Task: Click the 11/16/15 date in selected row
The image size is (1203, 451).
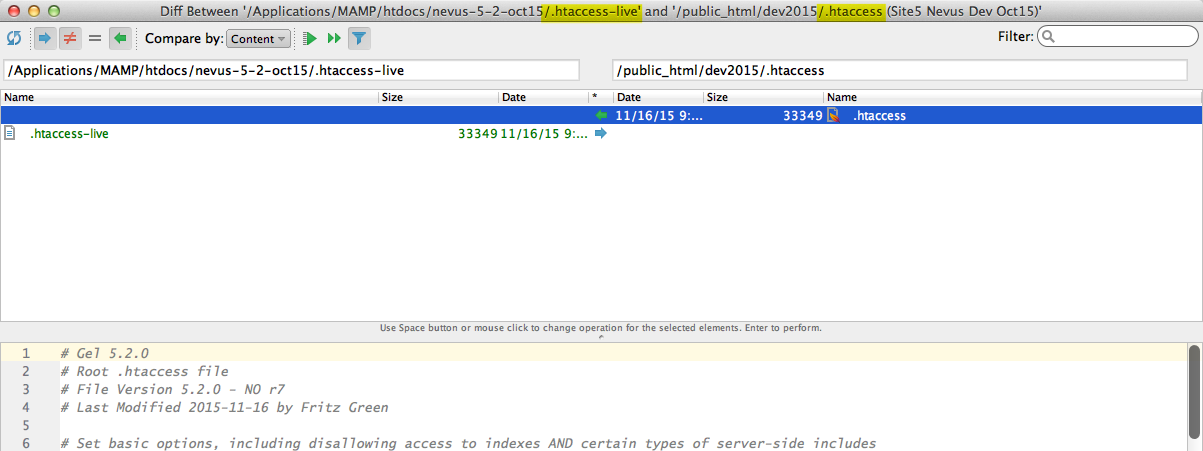Action: (x=659, y=115)
